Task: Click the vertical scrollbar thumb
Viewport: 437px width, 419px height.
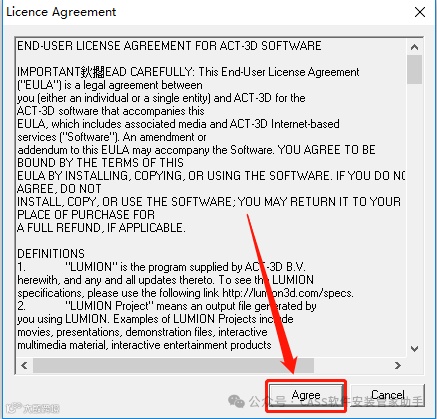Action: click(x=414, y=69)
